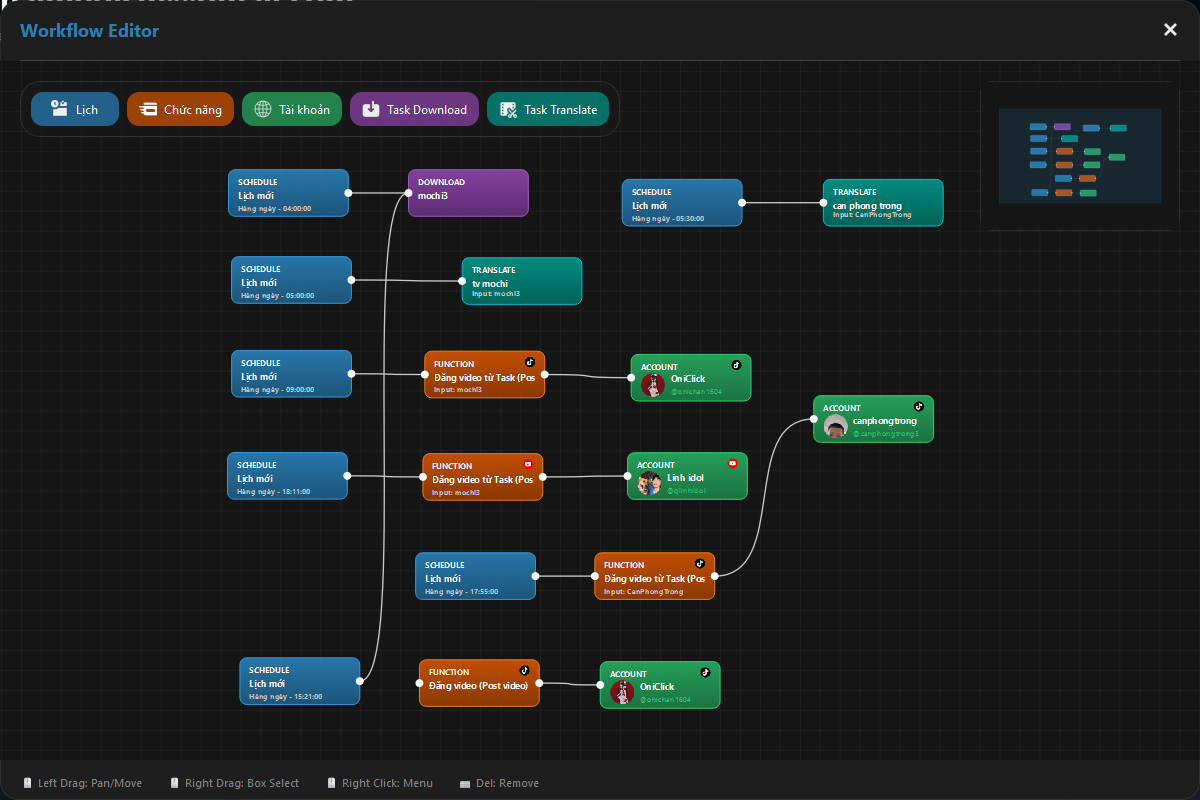Select the Lịch mới 15:21:00 schedule node
The image size is (1200, 800).
click(299, 681)
